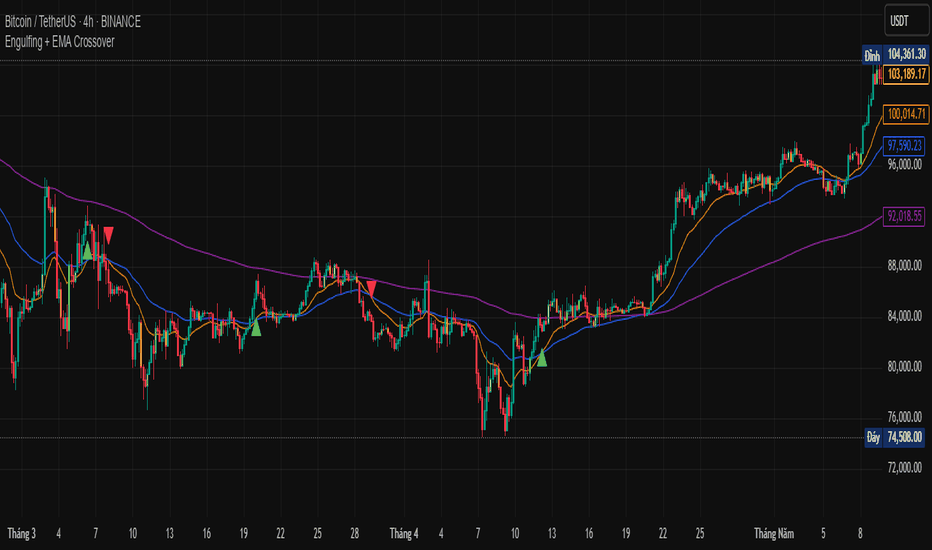Viewport: 932px width, 550px height.
Task: Click the 96,000.00 price axis tick
Action: point(904,164)
